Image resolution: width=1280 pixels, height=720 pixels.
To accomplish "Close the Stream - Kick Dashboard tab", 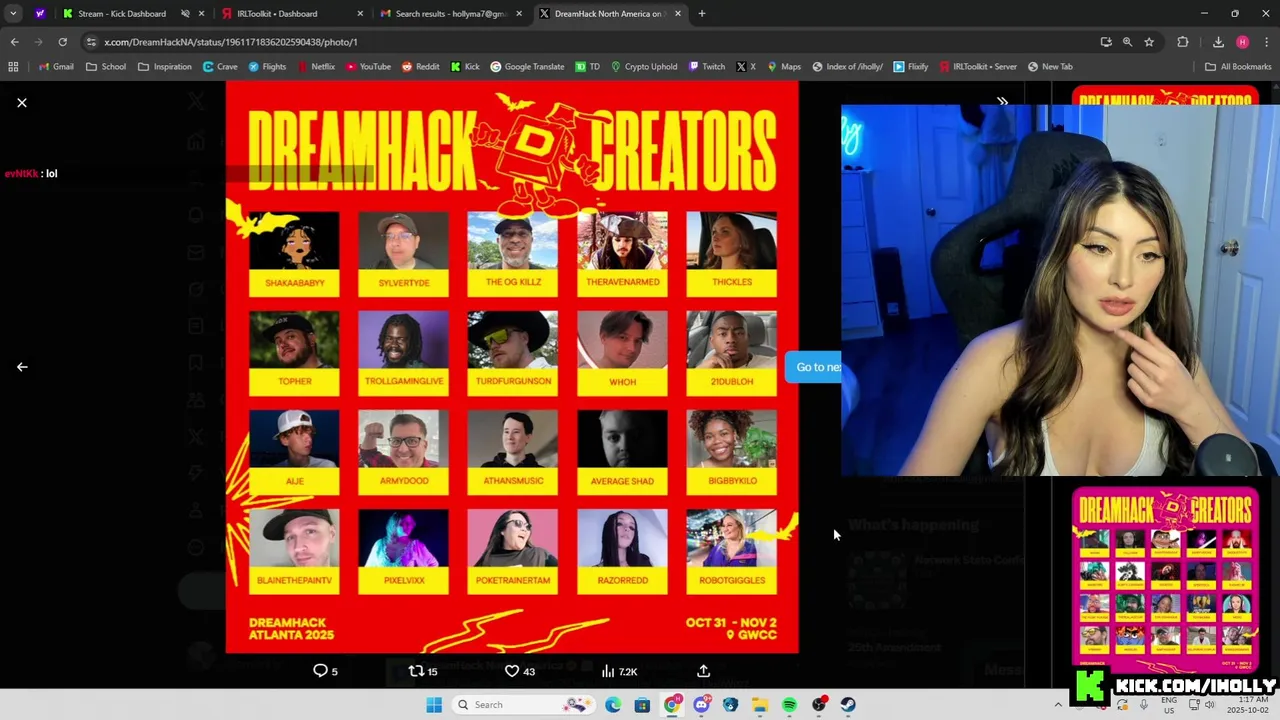I will (202, 14).
